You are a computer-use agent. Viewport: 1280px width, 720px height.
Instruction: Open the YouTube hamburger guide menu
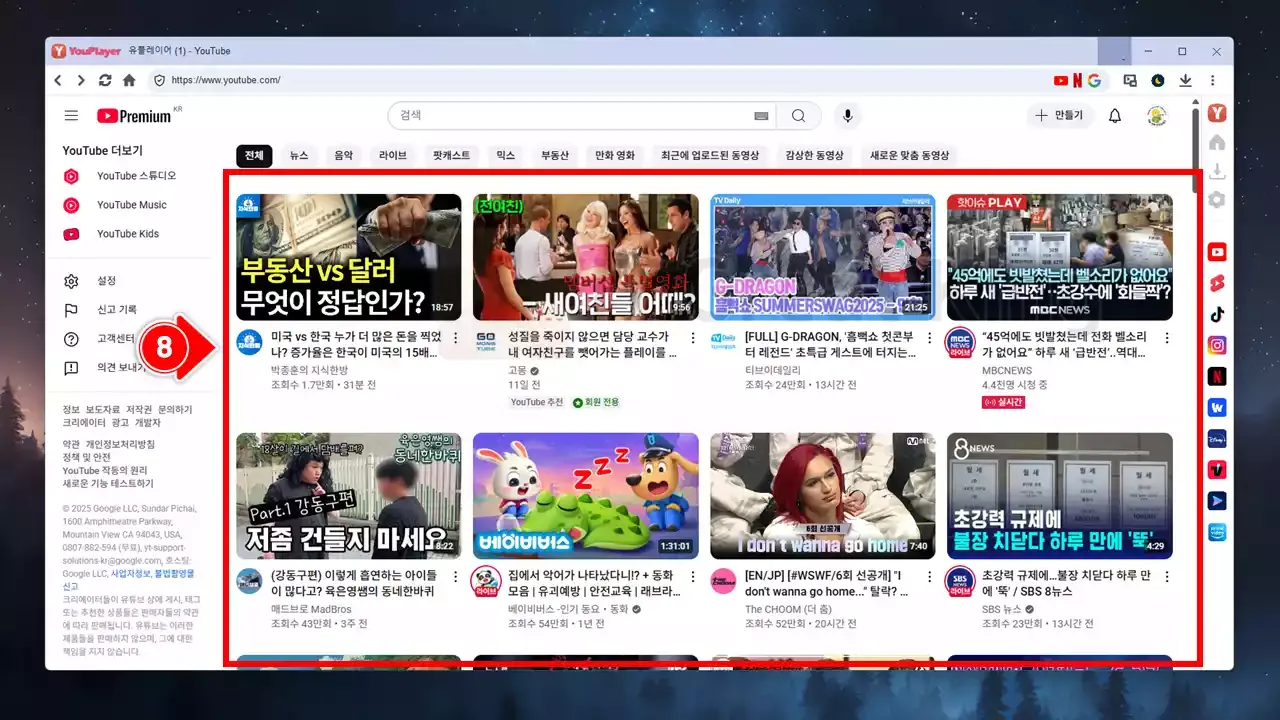[x=71, y=116]
